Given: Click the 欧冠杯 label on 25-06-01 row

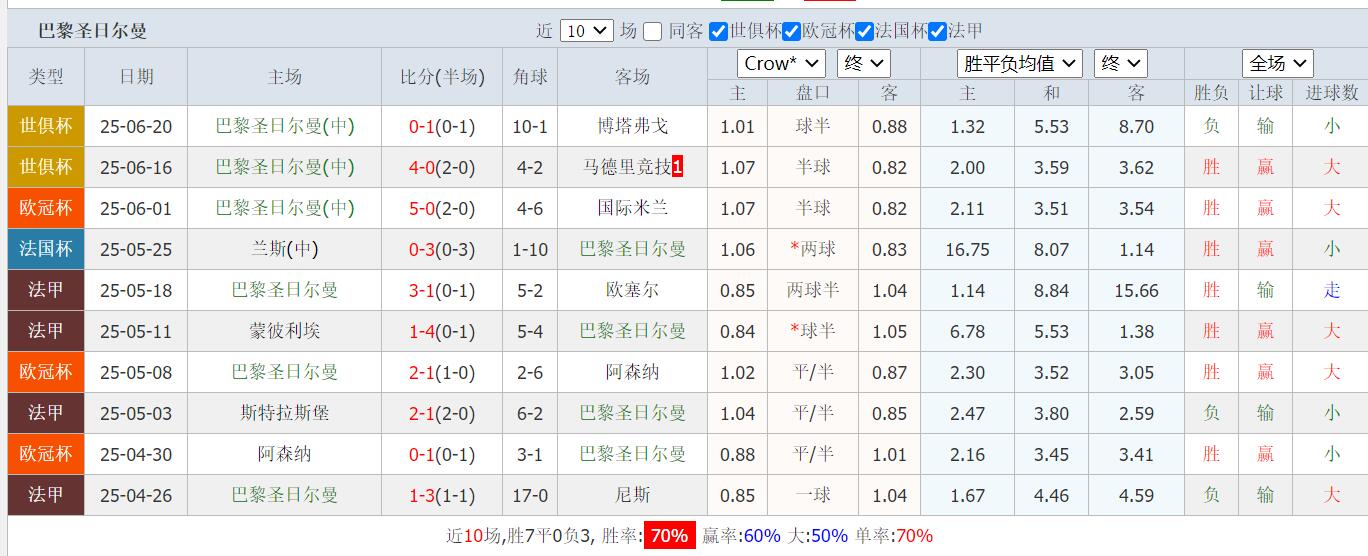Looking at the screenshot, I should 46,208.
